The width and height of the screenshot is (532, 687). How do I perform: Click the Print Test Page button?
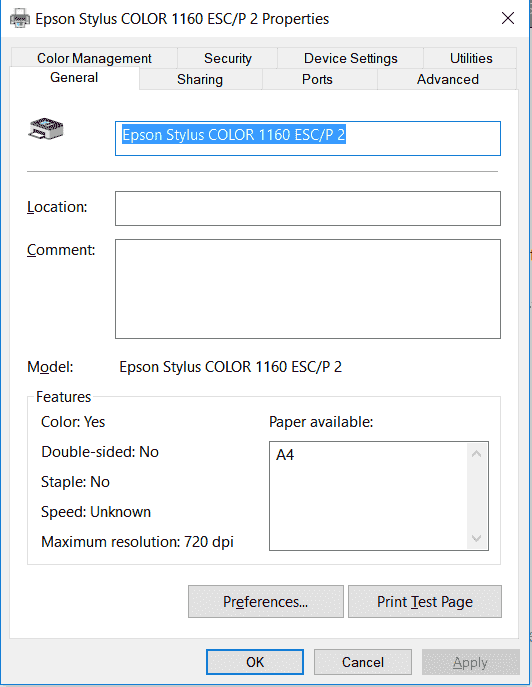click(425, 602)
